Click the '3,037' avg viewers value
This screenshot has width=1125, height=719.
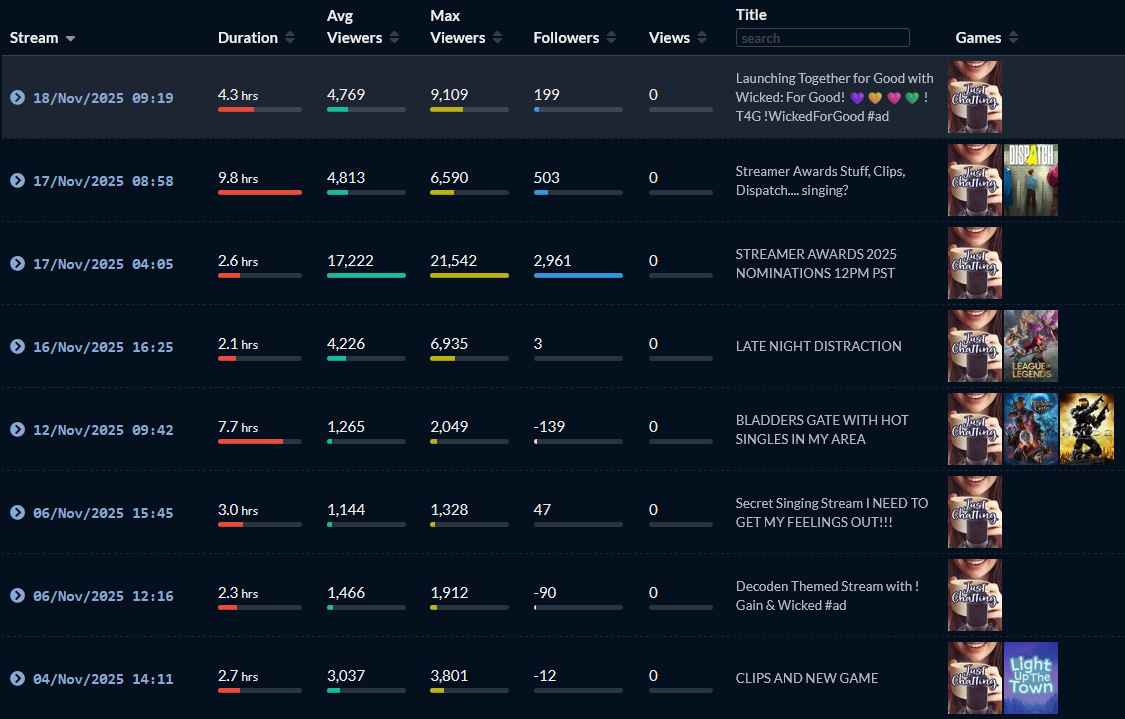(x=346, y=675)
